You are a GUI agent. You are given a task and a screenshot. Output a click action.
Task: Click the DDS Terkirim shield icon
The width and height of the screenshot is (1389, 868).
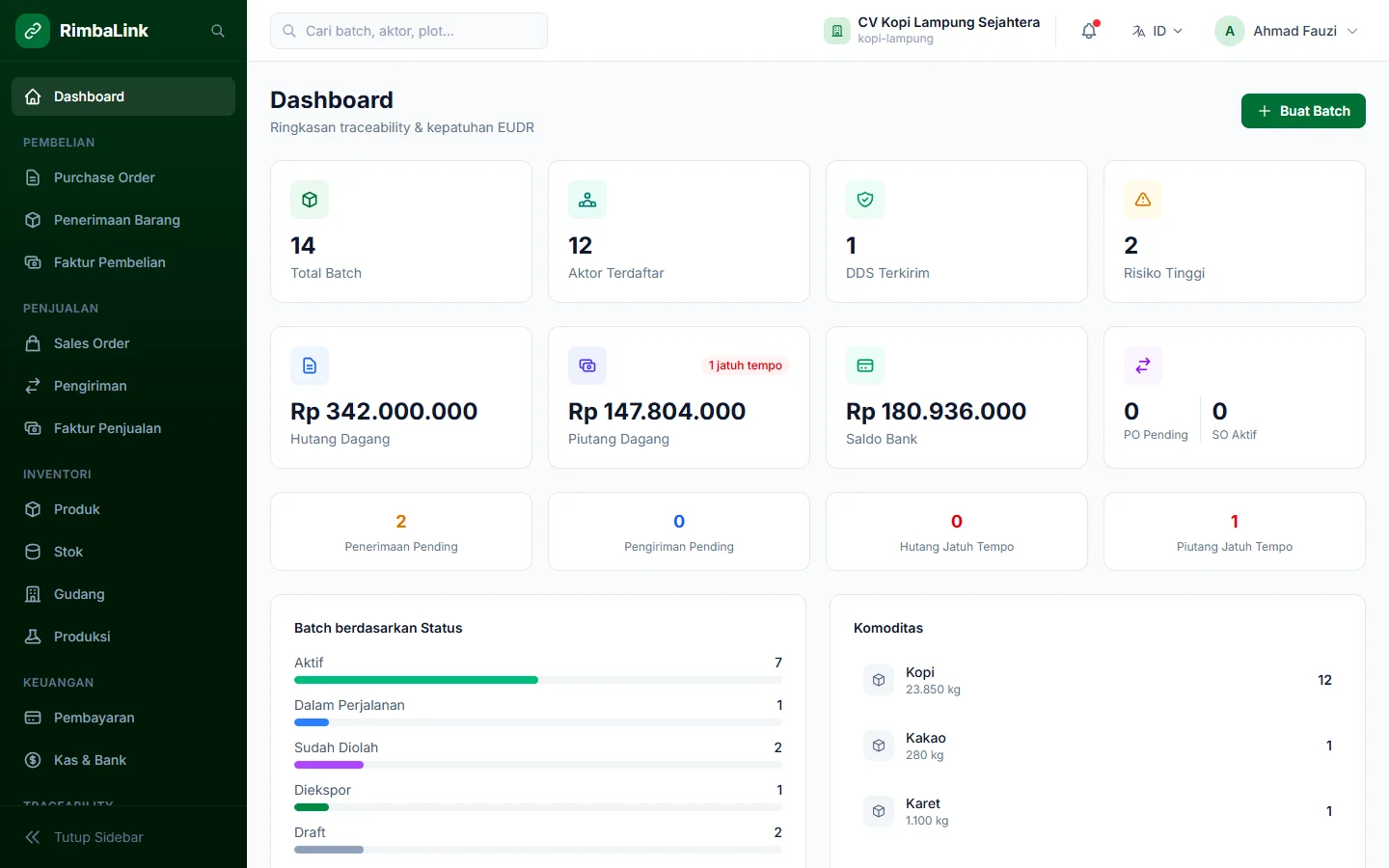(x=865, y=200)
